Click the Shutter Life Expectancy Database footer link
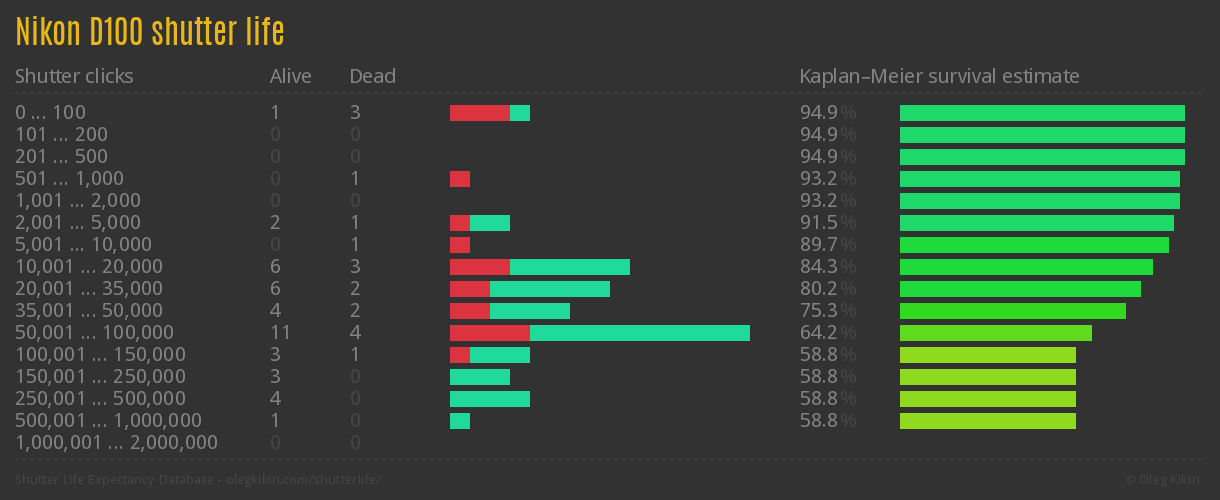 (x=198, y=480)
